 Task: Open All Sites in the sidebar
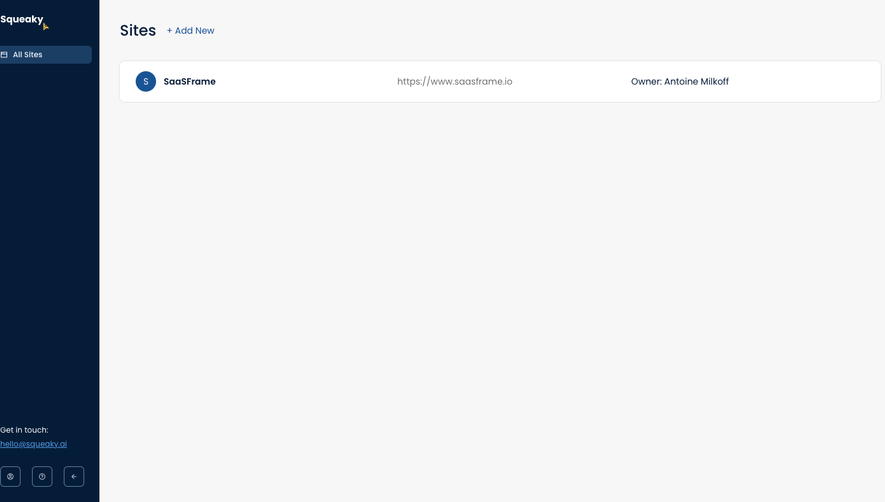[46, 55]
